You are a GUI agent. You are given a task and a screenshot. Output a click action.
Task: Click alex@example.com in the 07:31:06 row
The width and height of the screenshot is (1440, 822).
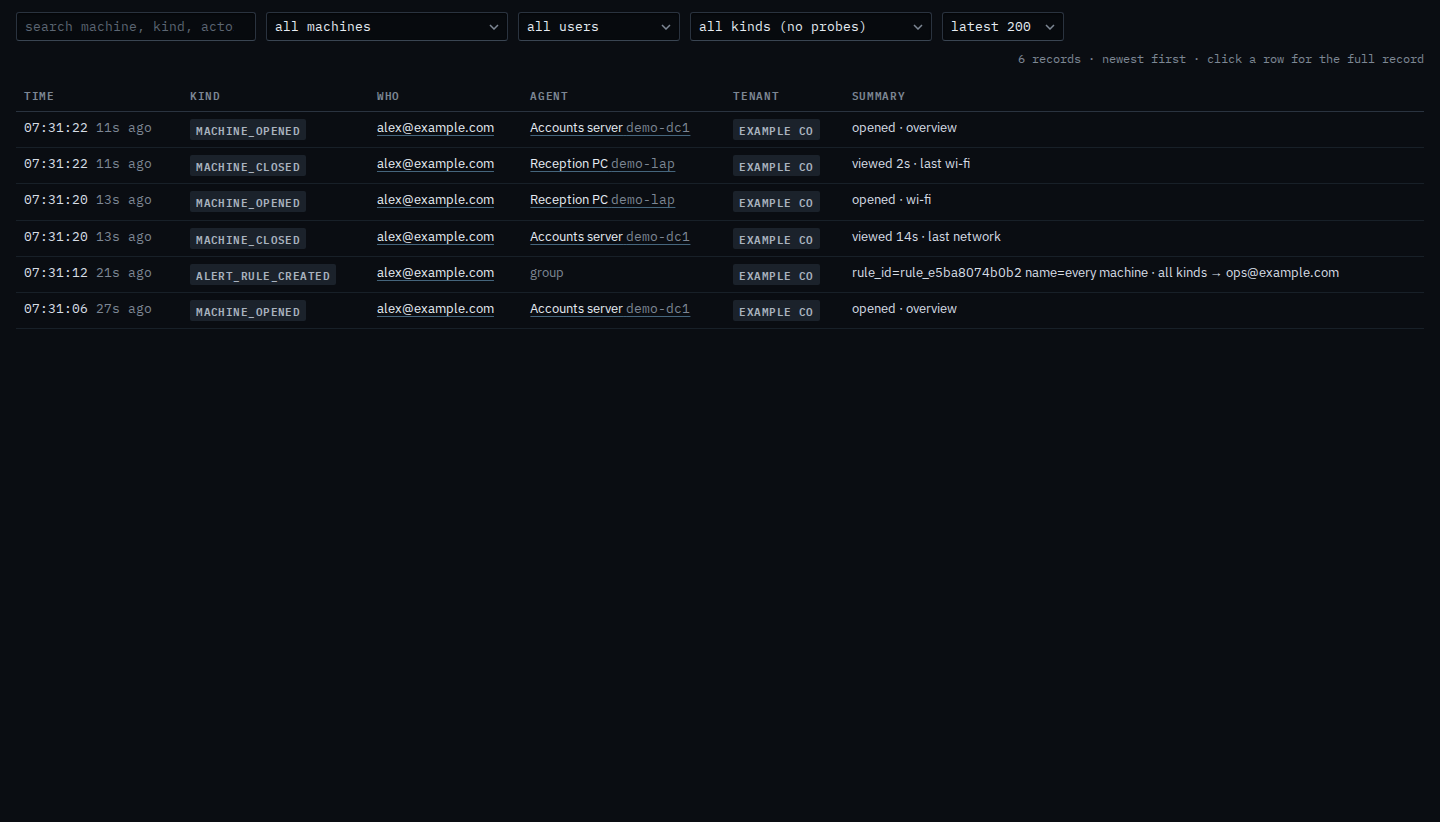click(435, 309)
